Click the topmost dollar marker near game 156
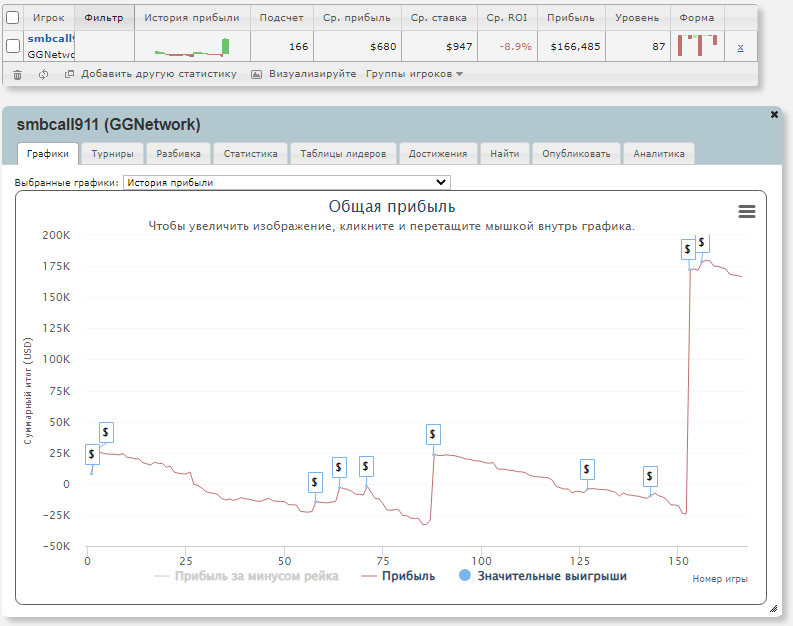 point(702,243)
